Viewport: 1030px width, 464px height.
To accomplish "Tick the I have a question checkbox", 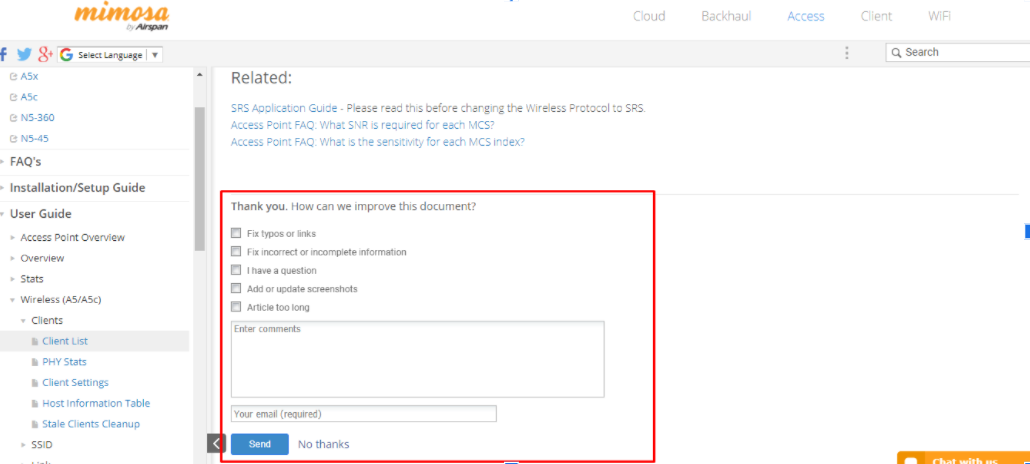I will pos(237,270).
